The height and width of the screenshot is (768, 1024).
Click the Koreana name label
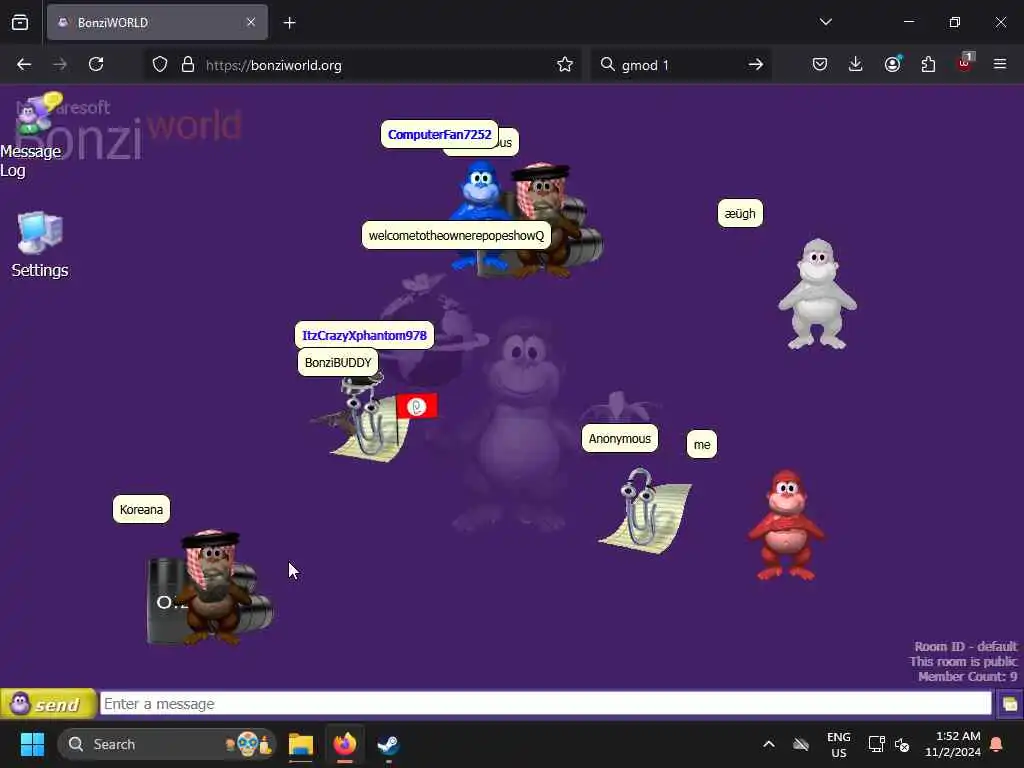click(141, 509)
